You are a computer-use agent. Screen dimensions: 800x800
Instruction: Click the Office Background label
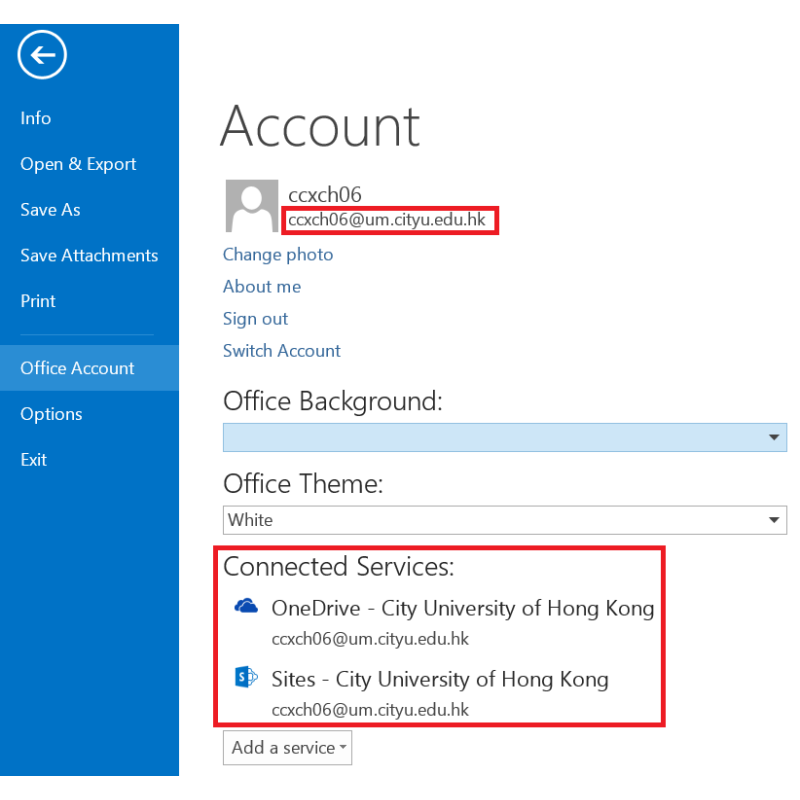pos(333,401)
